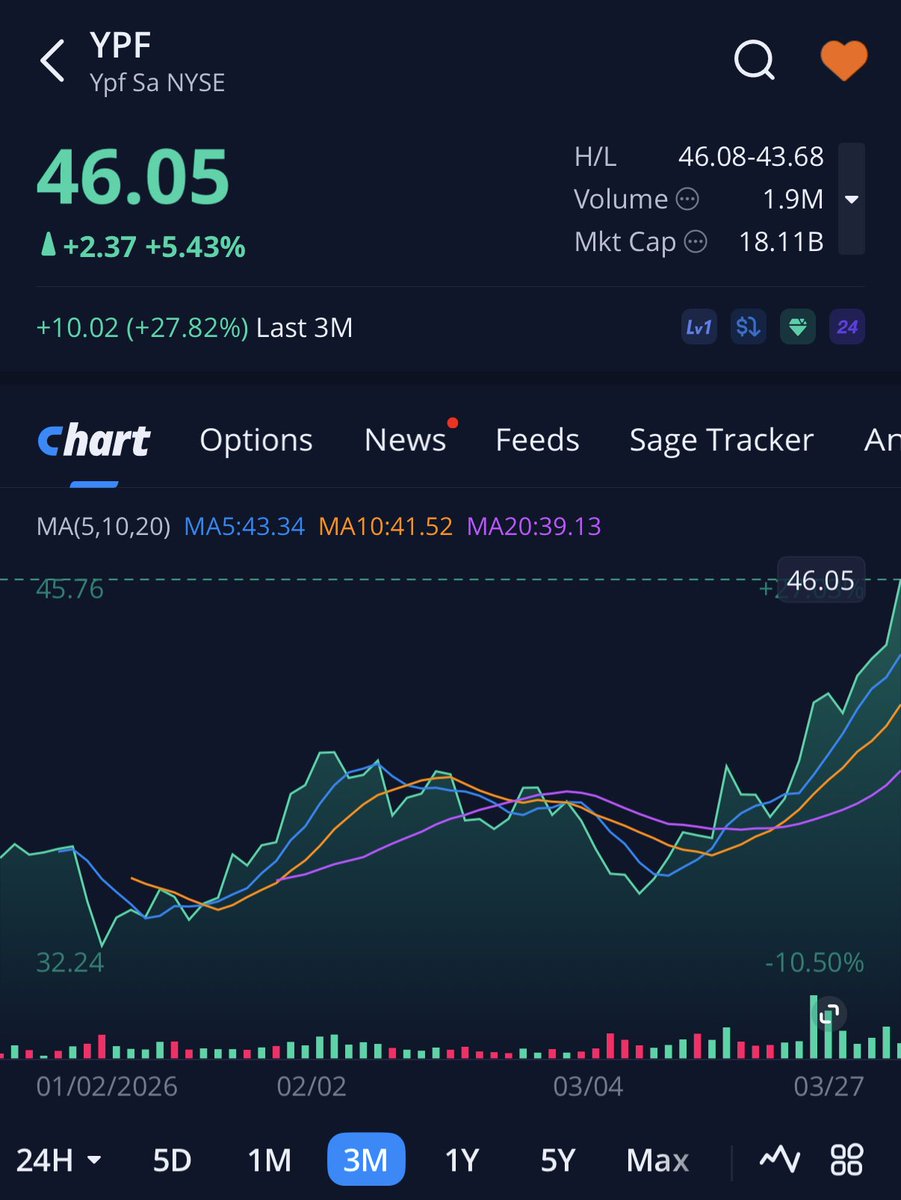Open the search magnifier icon
This screenshot has height=1200, width=901.
(754, 60)
